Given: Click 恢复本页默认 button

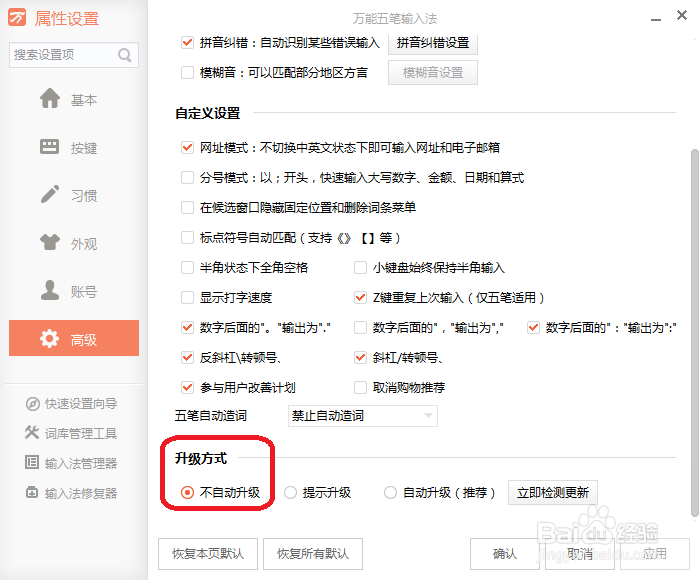Looking at the screenshot, I should pyautogui.click(x=208, y=554).
